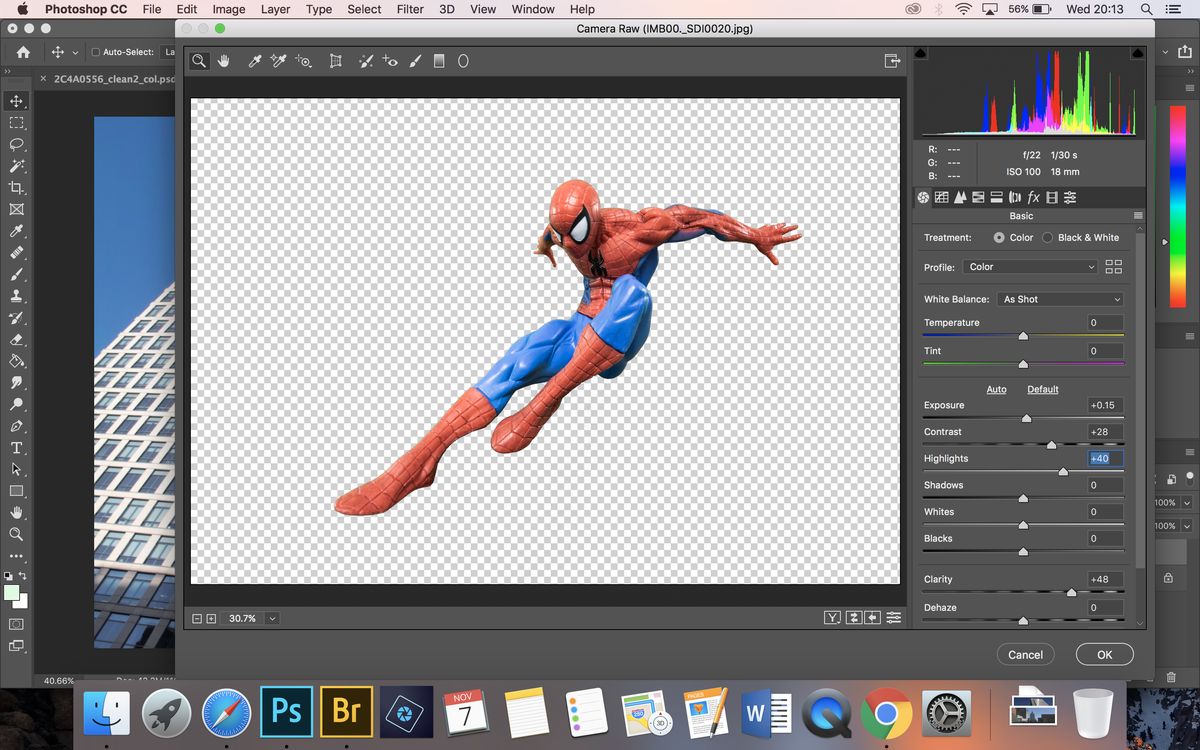Toggle the before/after preview with Y button
This screenshot has width=1200, height=750.
pos(832,617)
